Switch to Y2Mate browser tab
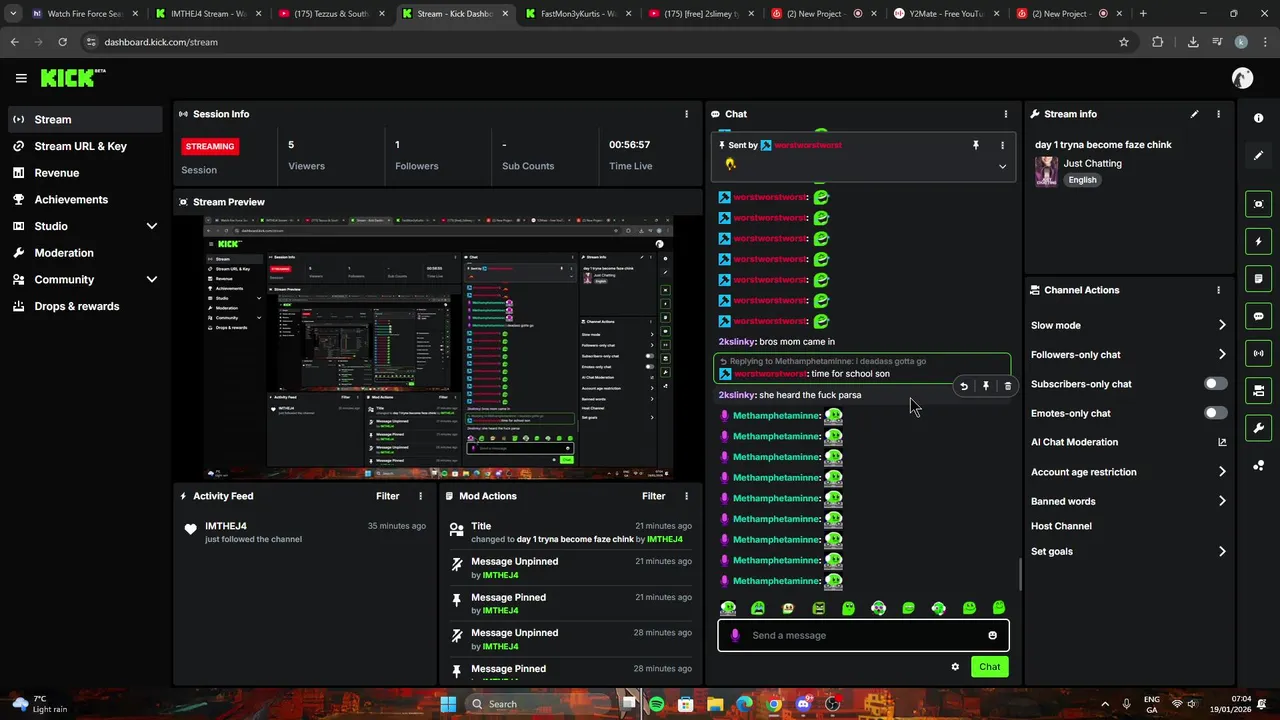The height and width of the screenshot is (720, 1280). point(945,14)
